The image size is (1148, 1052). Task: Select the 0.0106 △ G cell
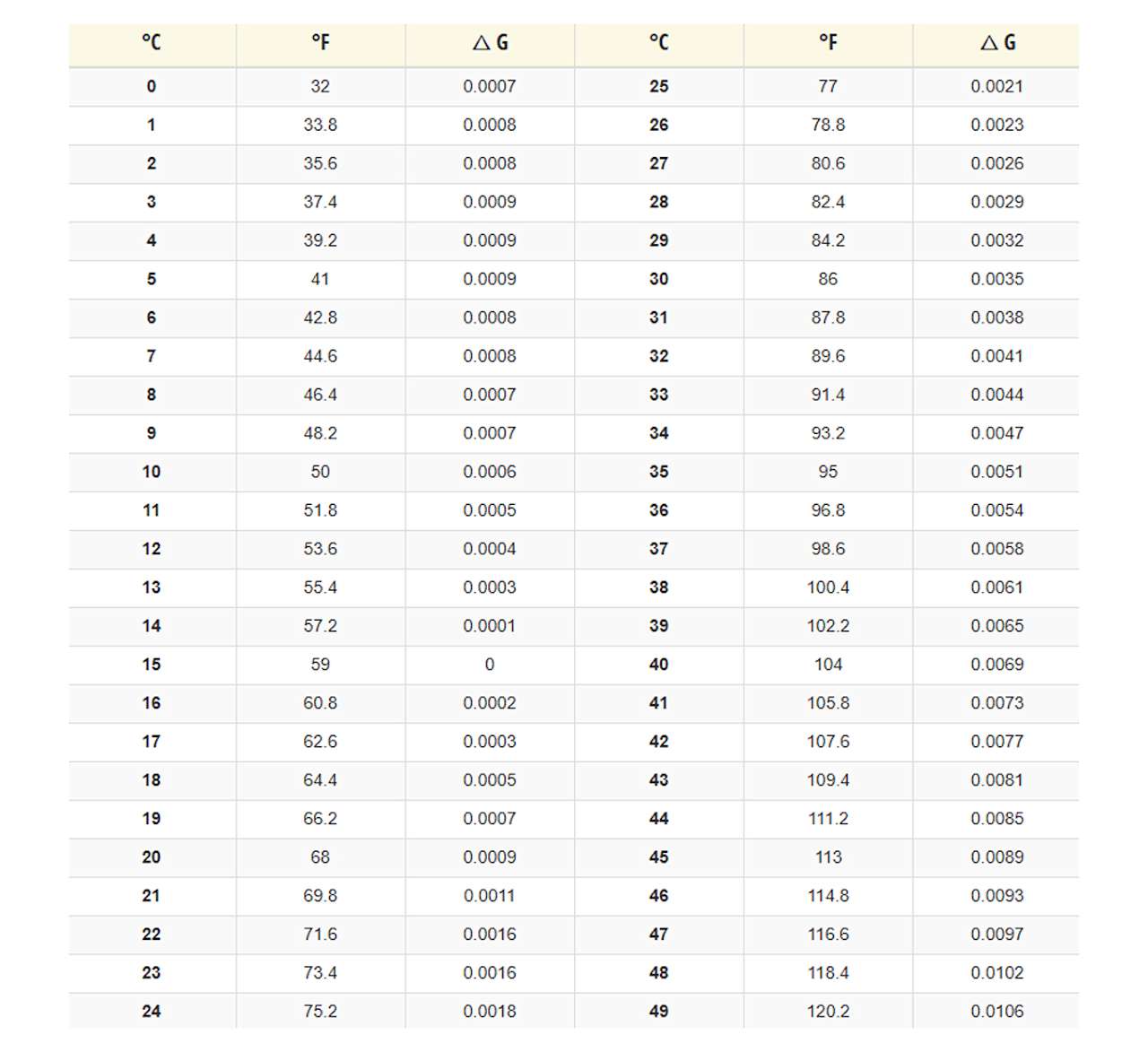[997, 1011]
